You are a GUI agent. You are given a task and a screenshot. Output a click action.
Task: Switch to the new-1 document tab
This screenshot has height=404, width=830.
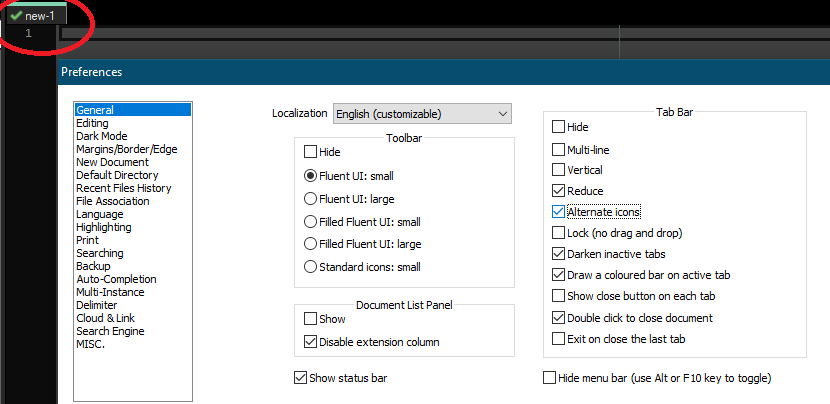[40, 16]
